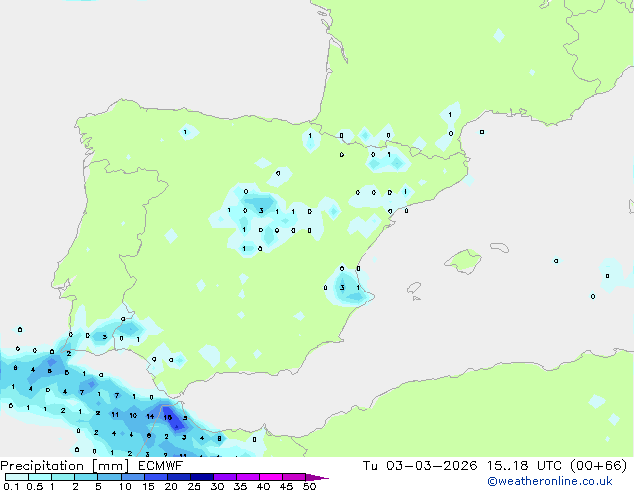Click the 'Precipitation [mm]' title text
Screen dimensions: 634x490
[x=65, y=466]
